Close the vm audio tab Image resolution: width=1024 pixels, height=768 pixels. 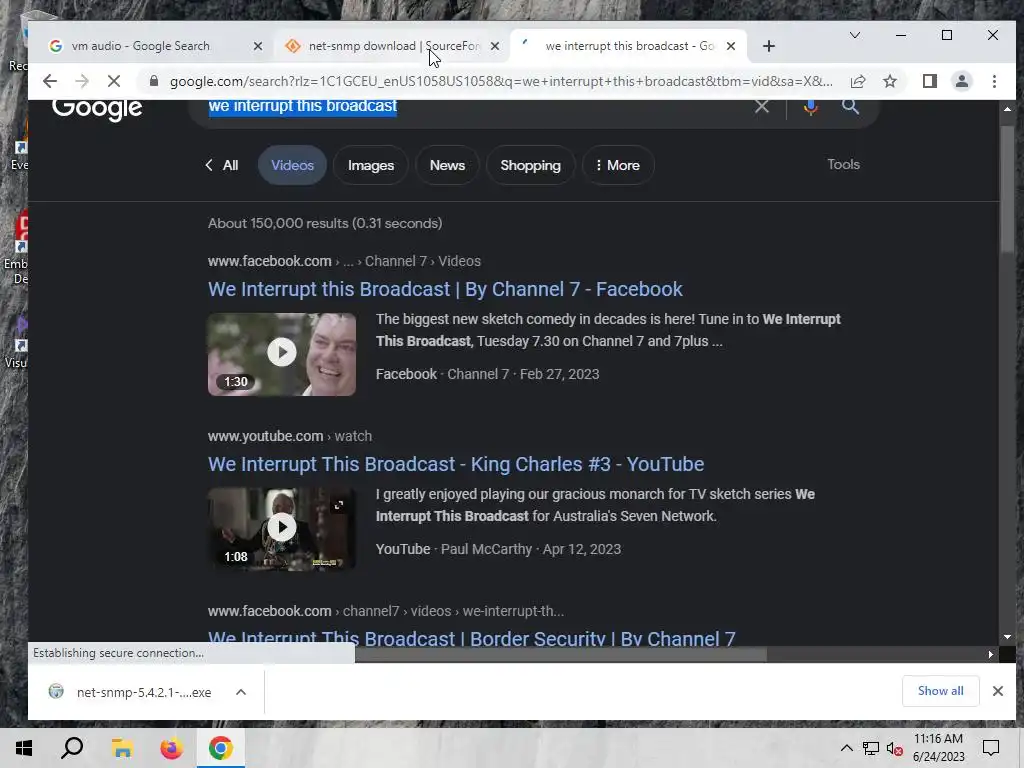click(x=257, y=46)
